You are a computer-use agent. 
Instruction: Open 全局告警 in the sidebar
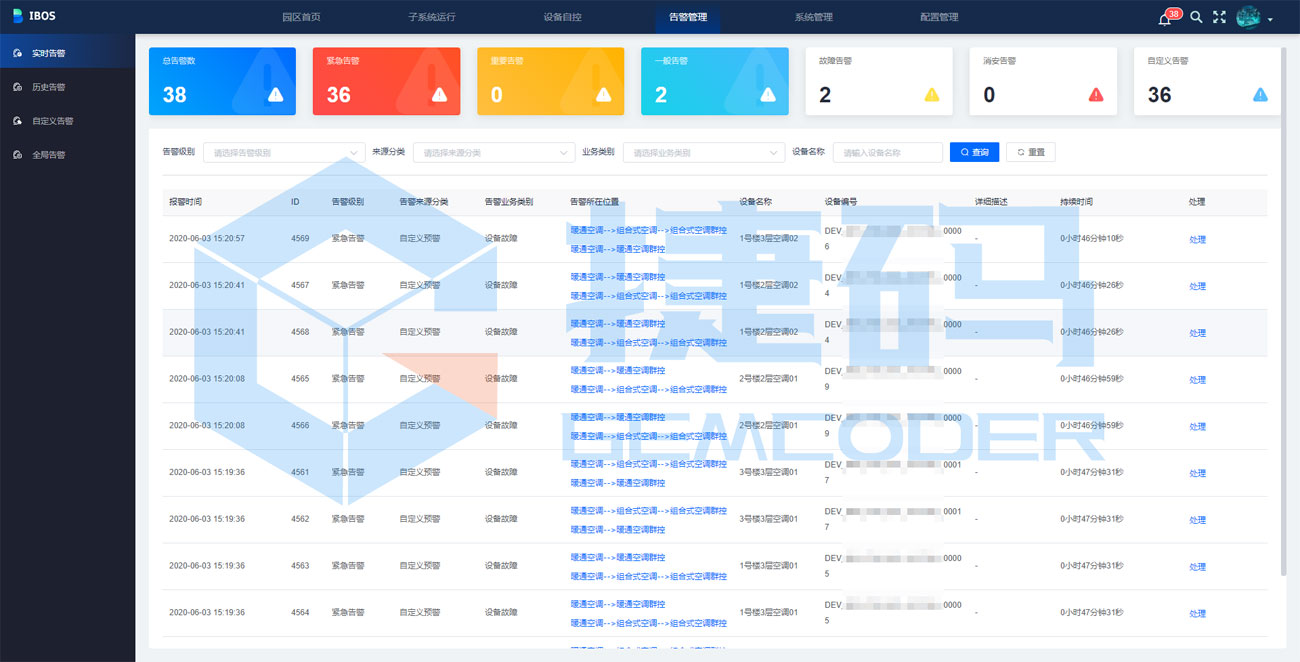click(x=48, y=155)
